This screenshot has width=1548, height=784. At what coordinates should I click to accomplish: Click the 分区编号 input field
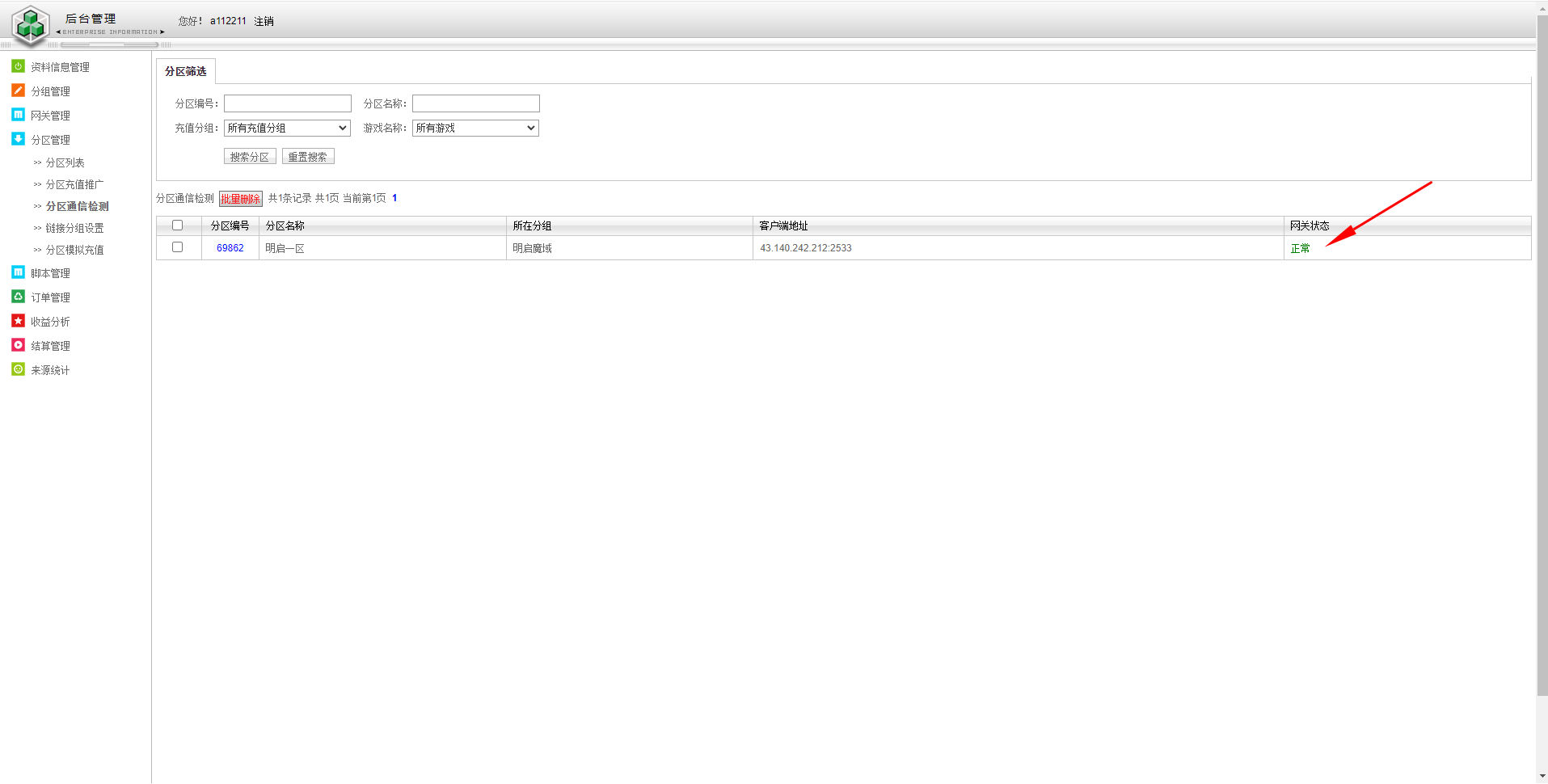[x=288, y=103]
